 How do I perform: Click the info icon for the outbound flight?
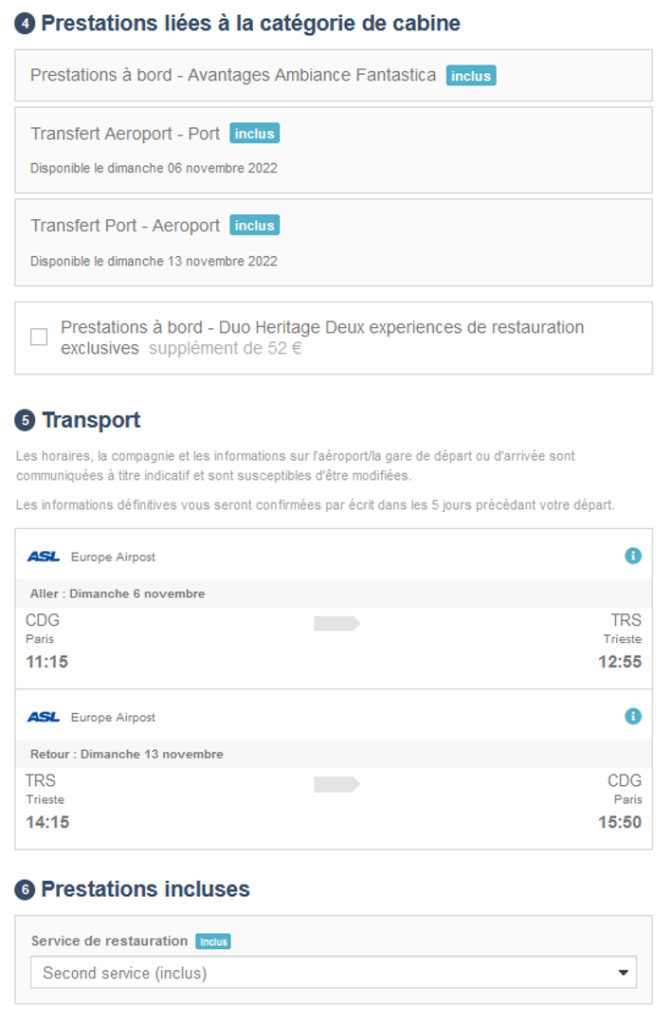pos(633,556)
